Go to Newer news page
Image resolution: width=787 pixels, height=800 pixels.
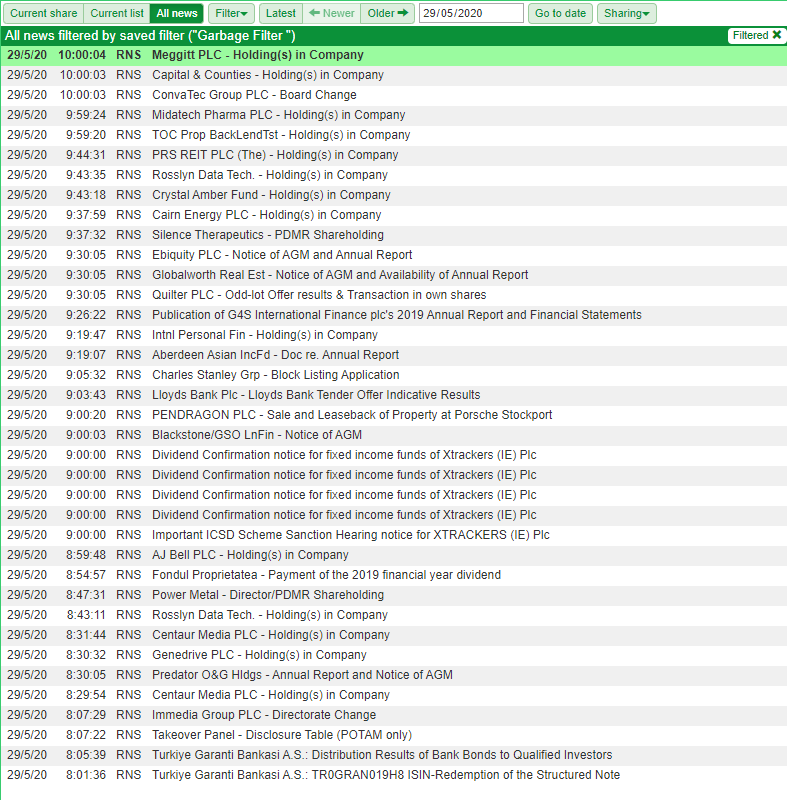(x=332, y=13)
